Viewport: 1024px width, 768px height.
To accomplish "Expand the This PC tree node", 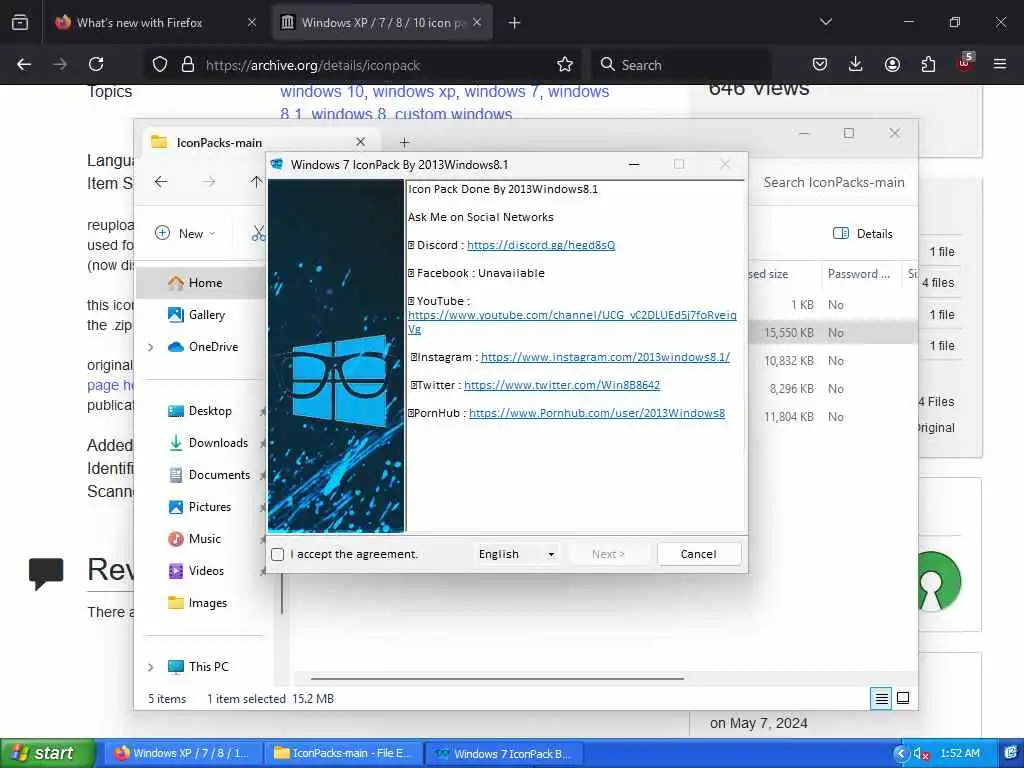I will click(x=151, y=667).
